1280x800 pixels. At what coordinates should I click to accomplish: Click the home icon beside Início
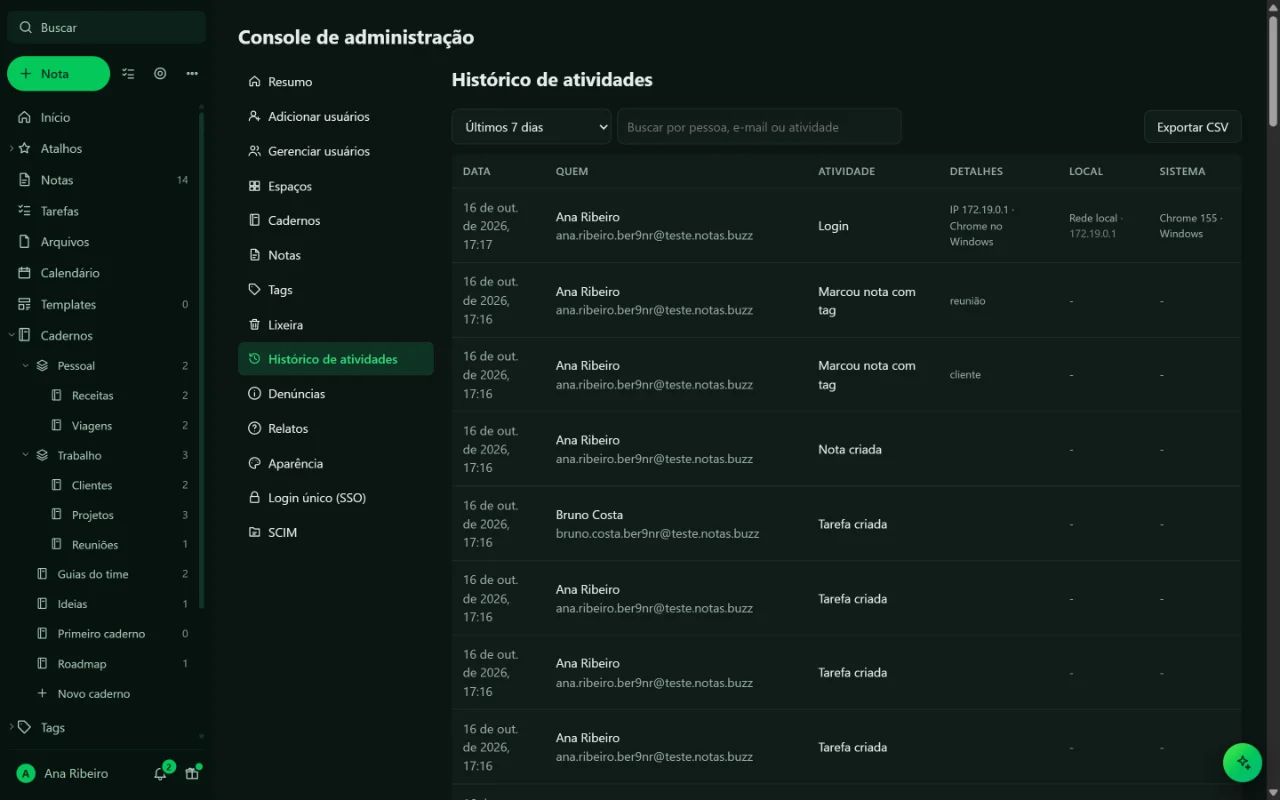[25, 117]
